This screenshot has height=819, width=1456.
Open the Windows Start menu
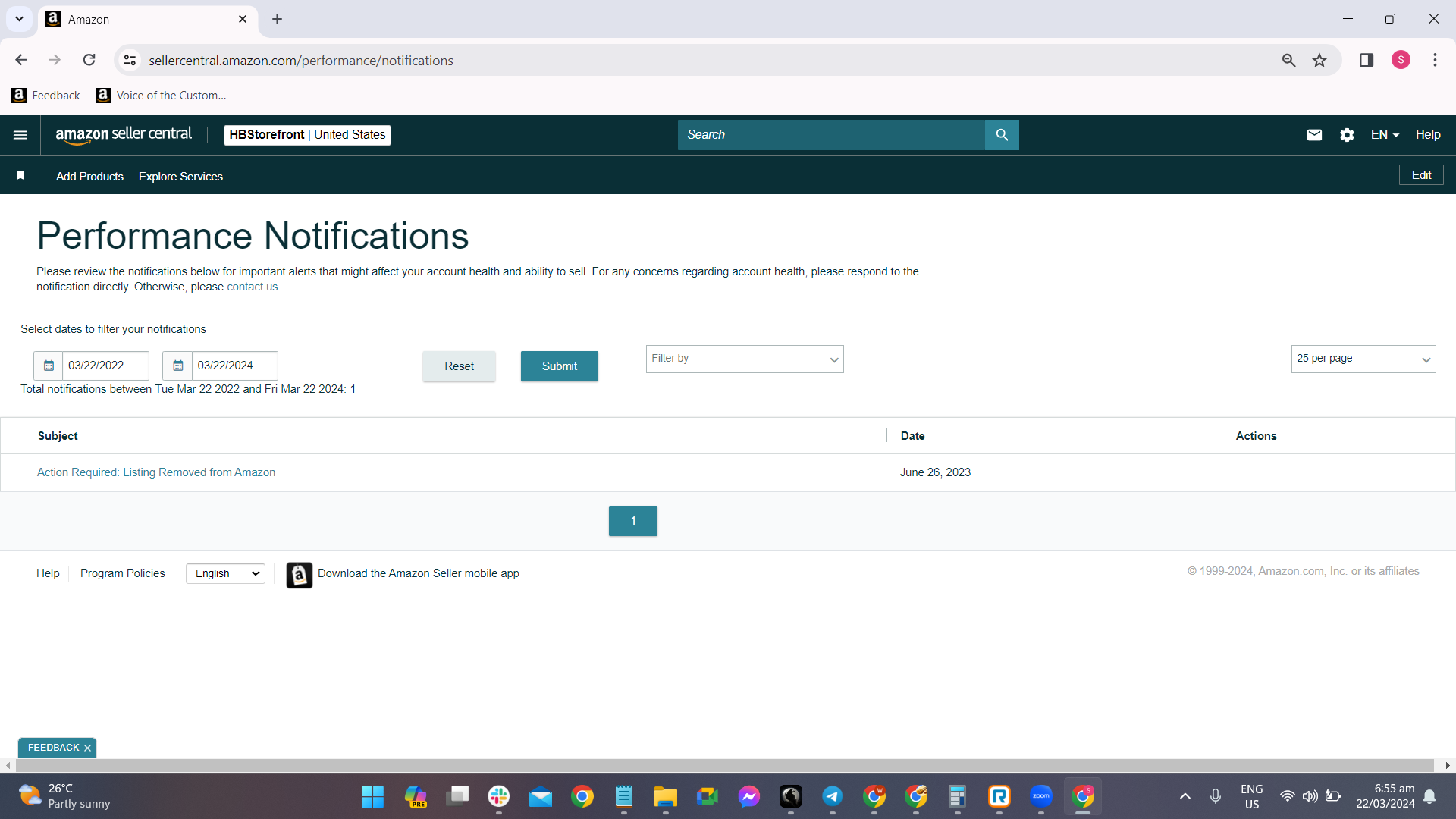point(372,796)
